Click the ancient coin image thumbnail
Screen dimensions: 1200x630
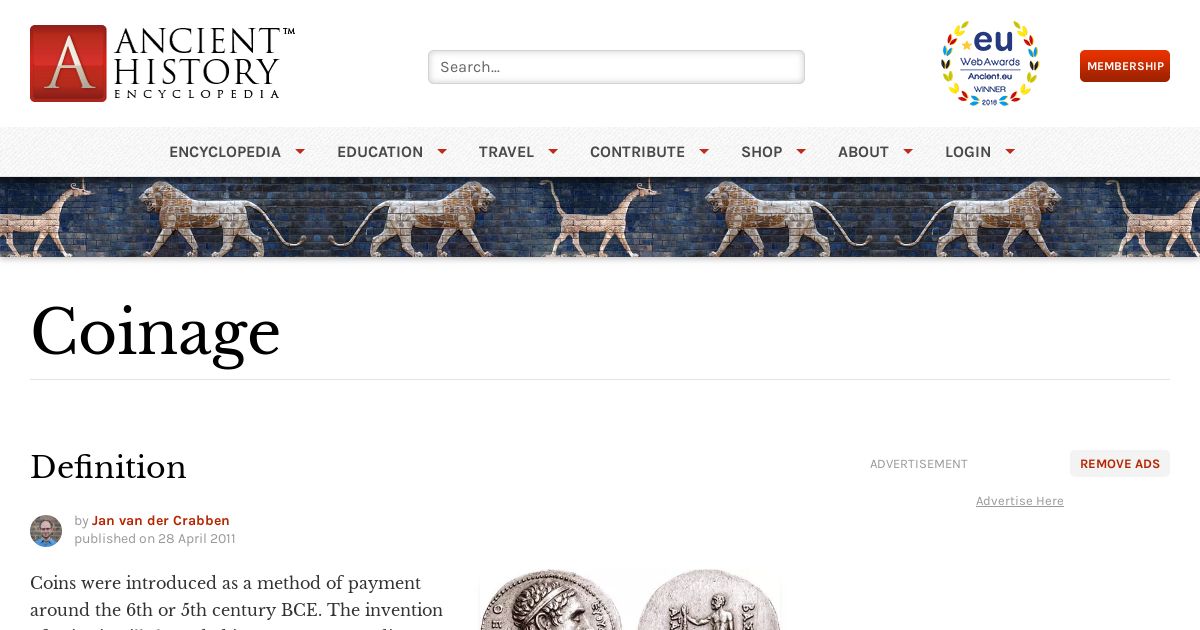630,599
